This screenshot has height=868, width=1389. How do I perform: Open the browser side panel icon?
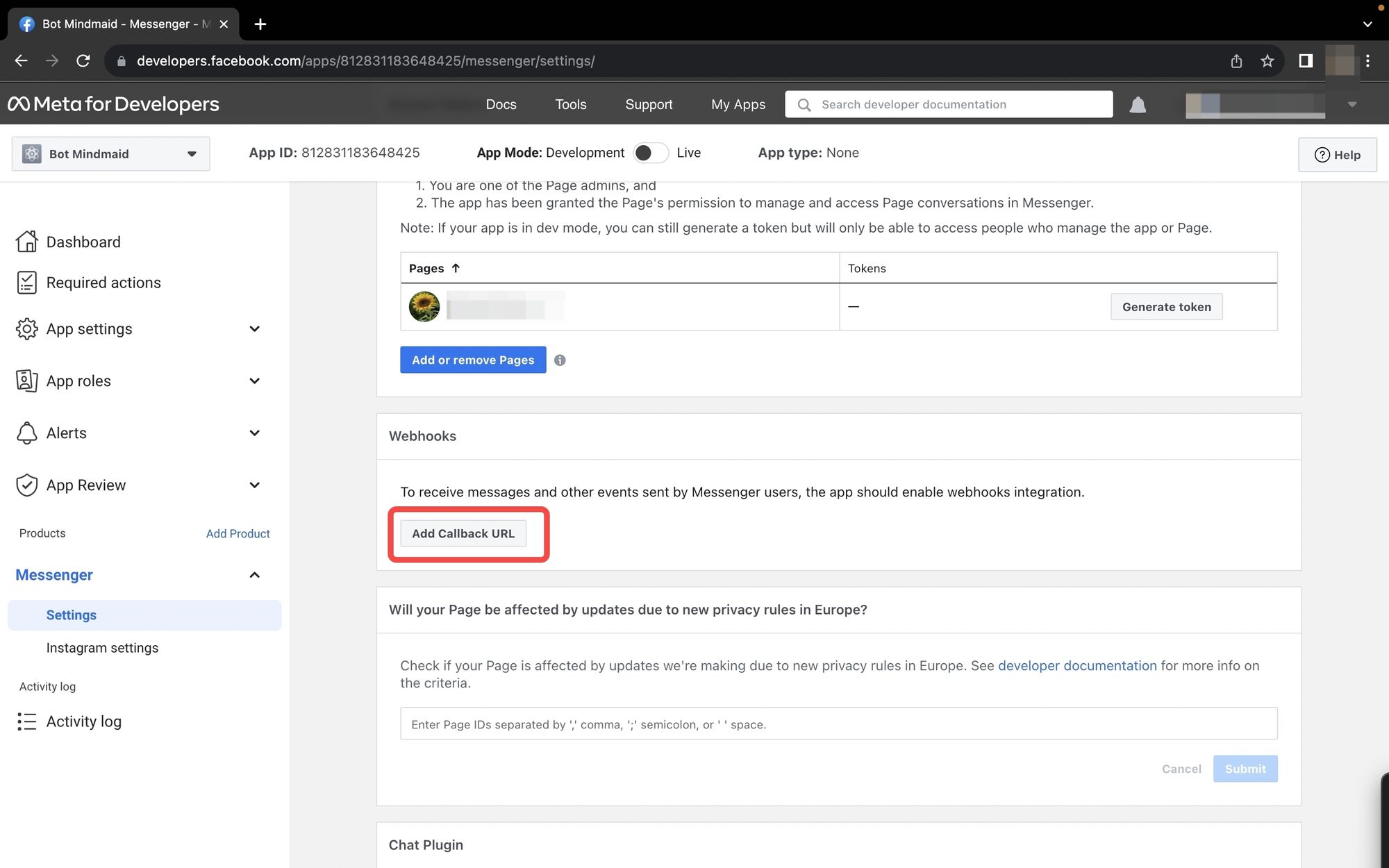[1306, 61]
